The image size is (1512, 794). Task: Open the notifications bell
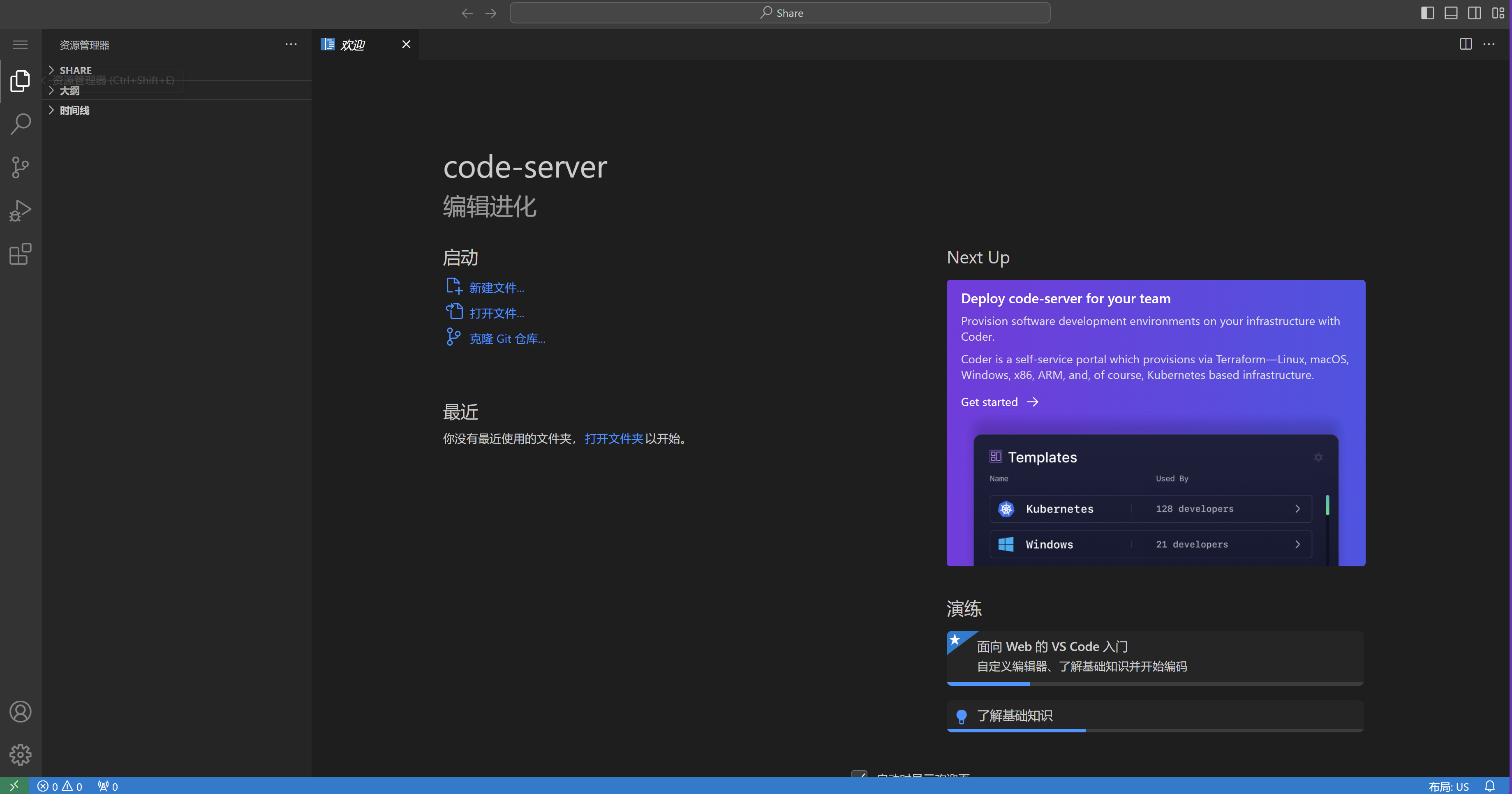(x=1490, y=786)
